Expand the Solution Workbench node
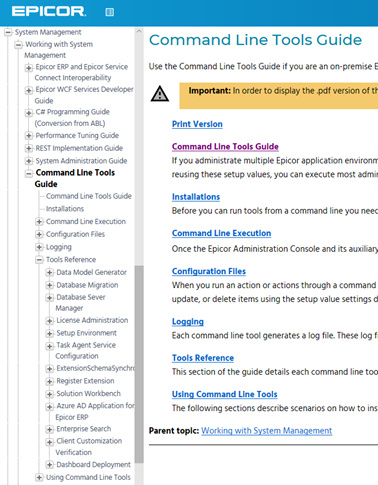Viewport: 378px width, 485px height. (49, 394)
